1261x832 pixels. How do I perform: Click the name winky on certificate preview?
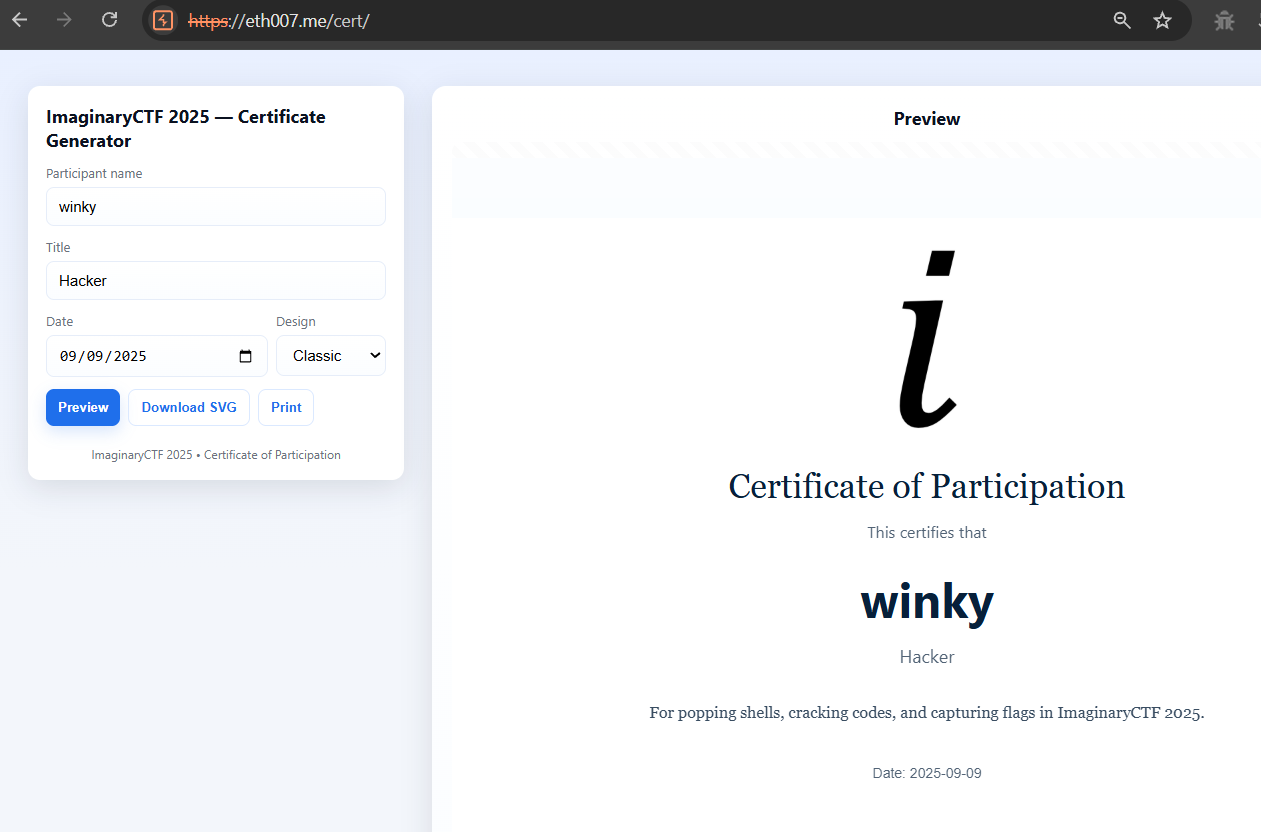coord(927,602)
